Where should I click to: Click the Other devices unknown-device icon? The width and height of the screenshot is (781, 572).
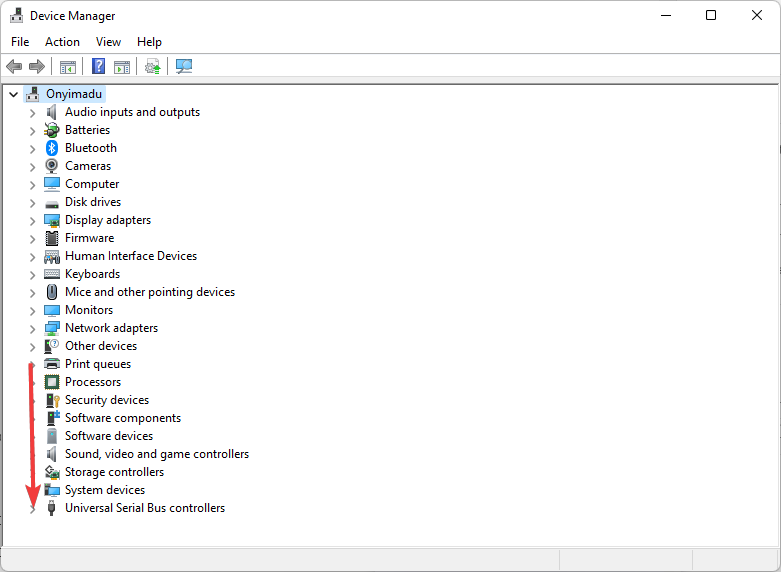coord(52,346)
